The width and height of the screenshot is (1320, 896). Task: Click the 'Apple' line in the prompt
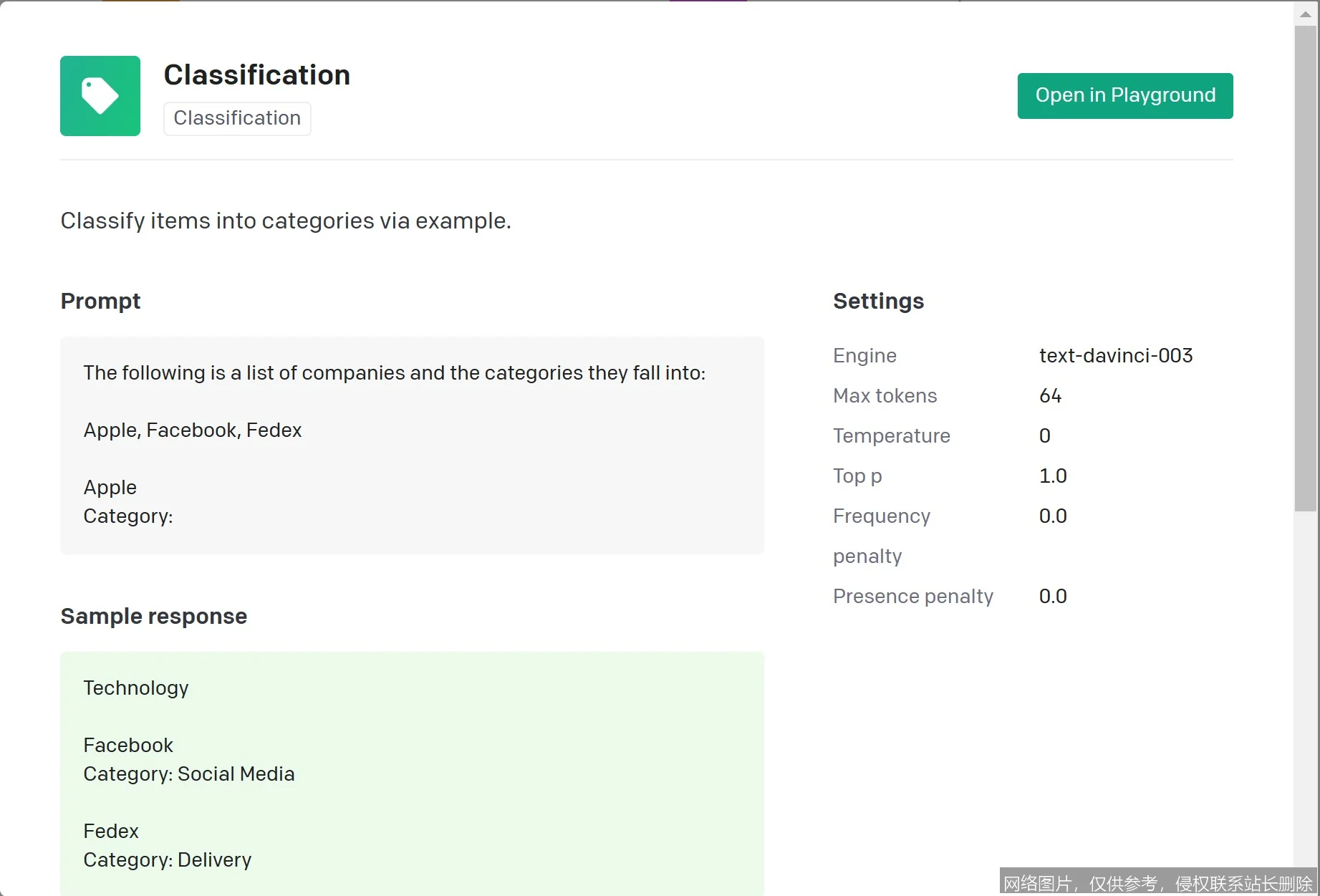[110, 488]
